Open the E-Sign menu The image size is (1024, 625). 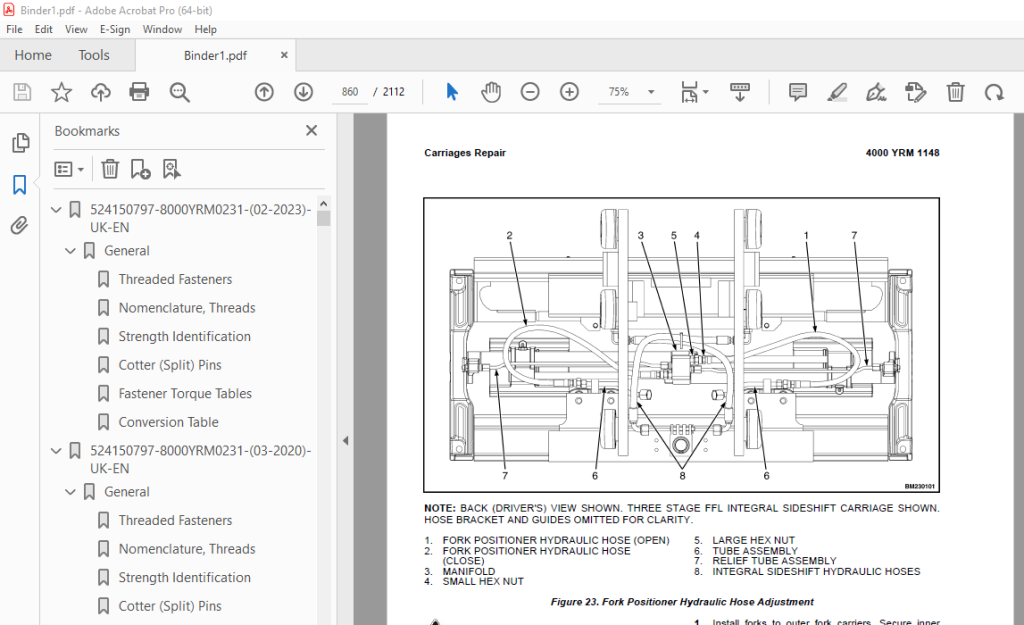tap(115, 29)
